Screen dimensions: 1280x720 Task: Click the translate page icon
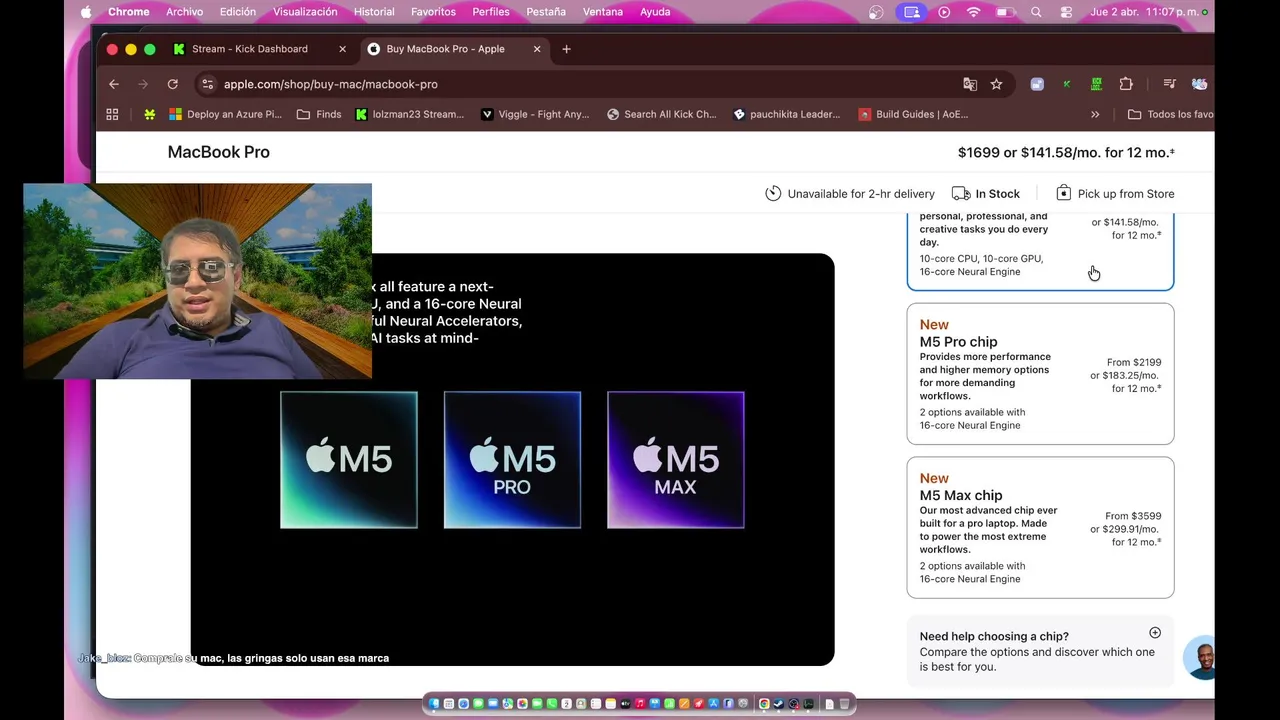(x=969, y=84)
